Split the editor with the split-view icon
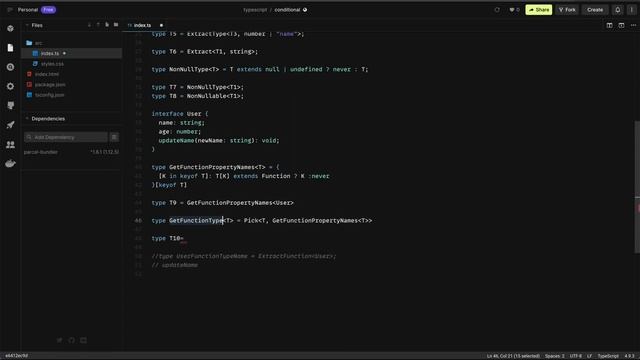Viewport: 640px width, 360px height. 609,25
